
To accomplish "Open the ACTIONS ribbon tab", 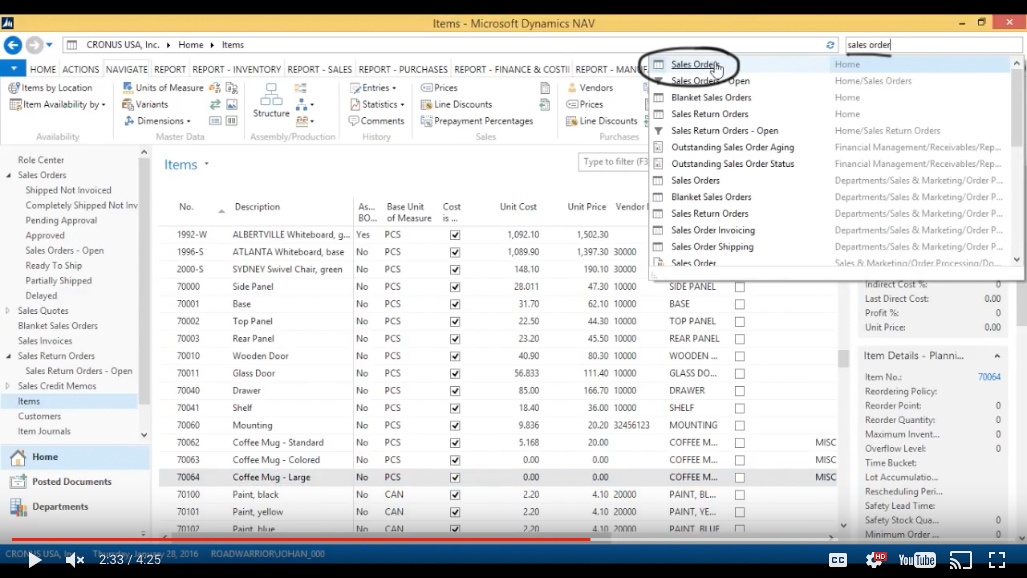I will tap(80, 68).
